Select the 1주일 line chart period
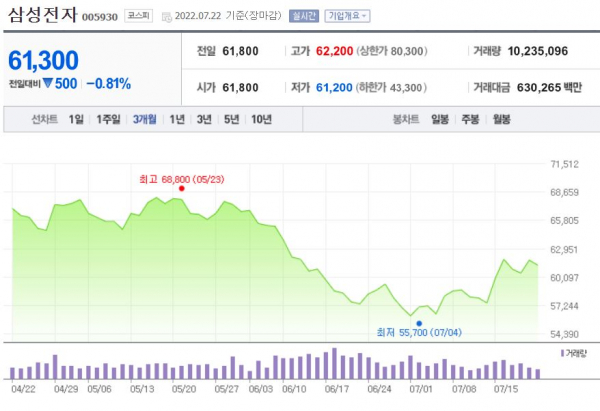 point(108,119)
